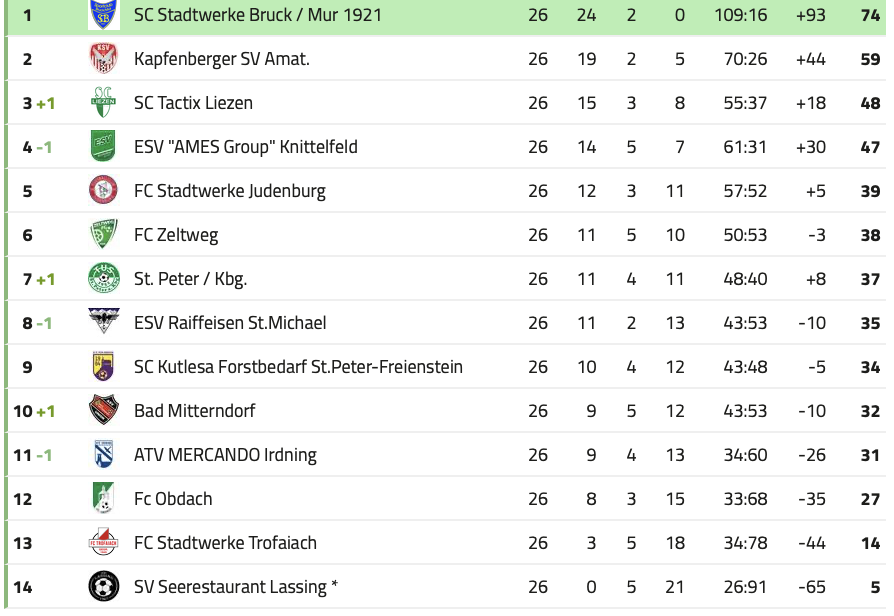Click the Bad Mitterndorf shield logo
Image resolution: width=894 pixels, height=616 pixels.
104,410
